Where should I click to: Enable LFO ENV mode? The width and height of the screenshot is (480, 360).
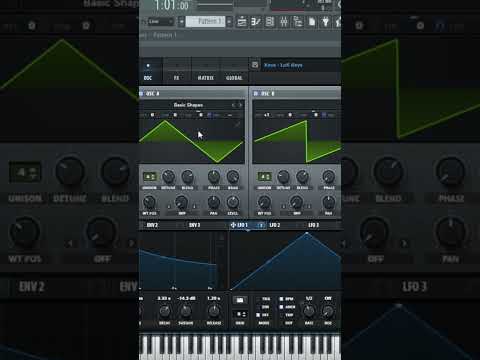tap(266, 307)
